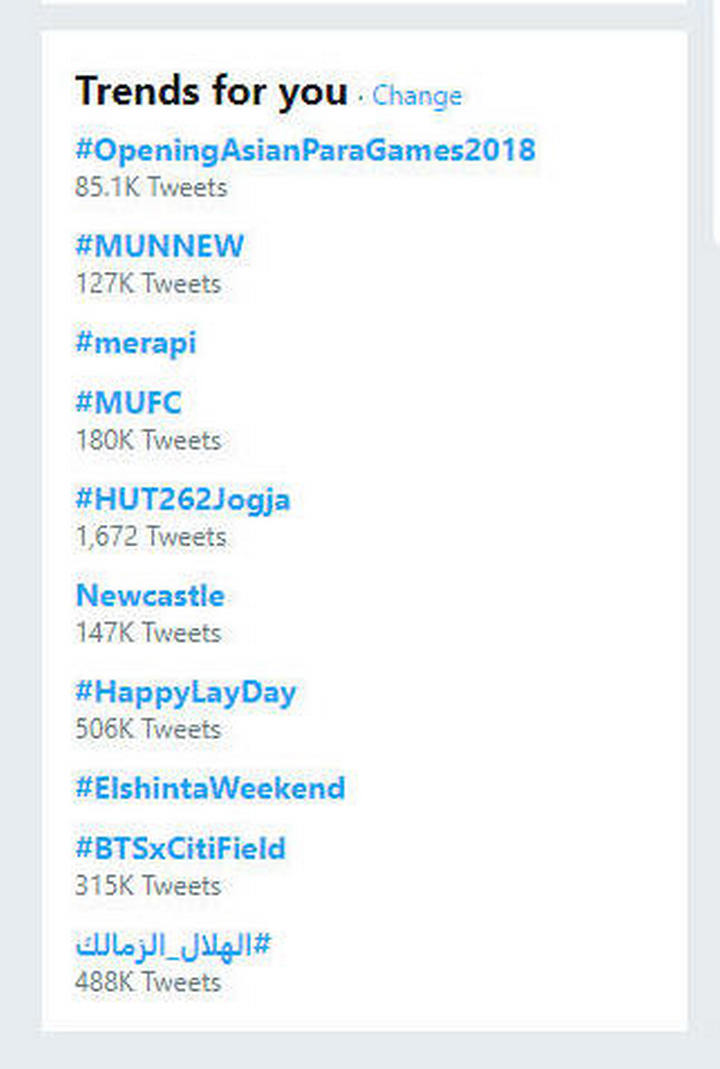The image size is (720, 1069).
Task: Open the #OpeningAsianParaGames2018 trend
Action: (x=305, y=150)
